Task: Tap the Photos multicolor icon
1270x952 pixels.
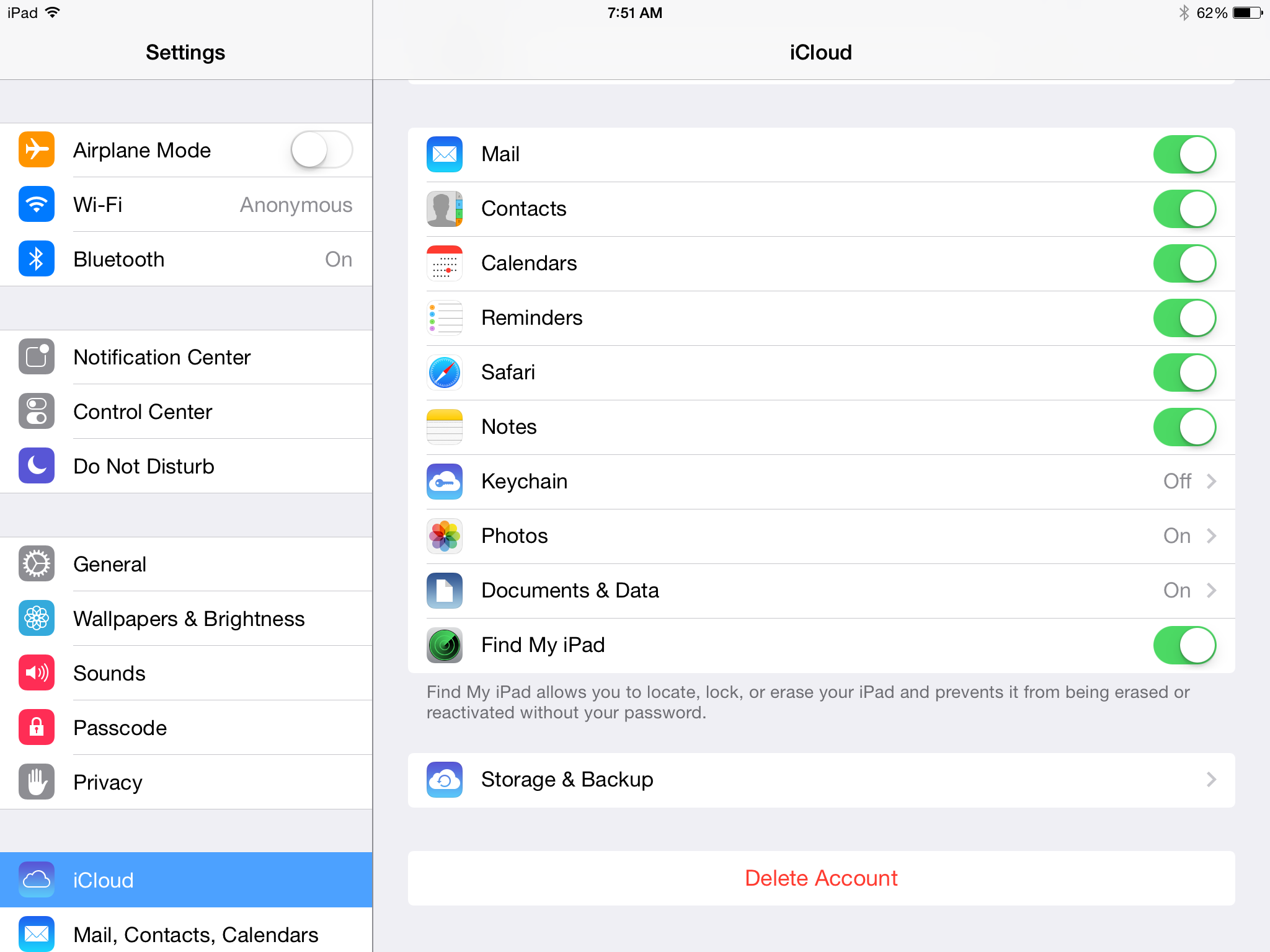Action: point(445,535)
